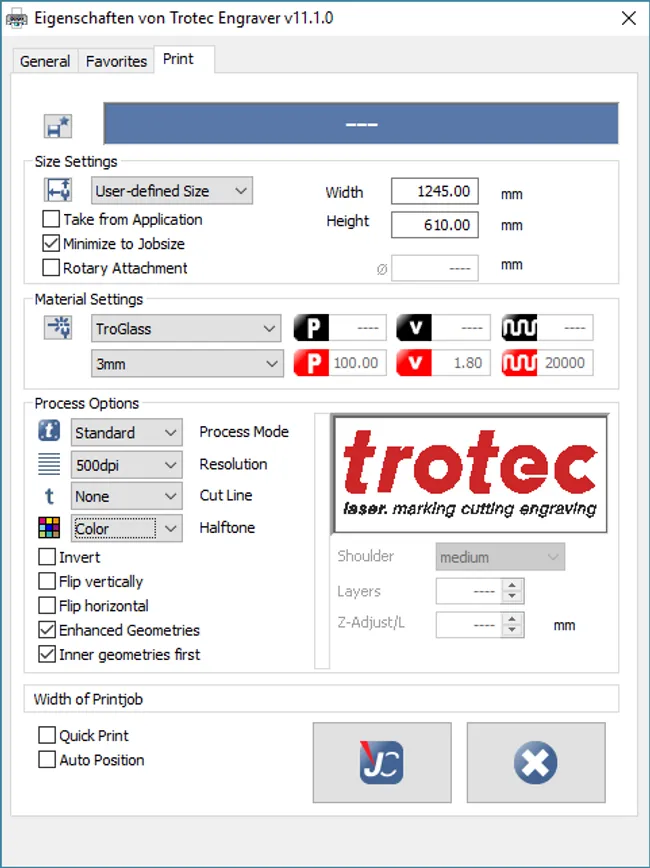Click the red speed value 1.80 field
This screenshot has width=650, height=868.
click(461, 363)
